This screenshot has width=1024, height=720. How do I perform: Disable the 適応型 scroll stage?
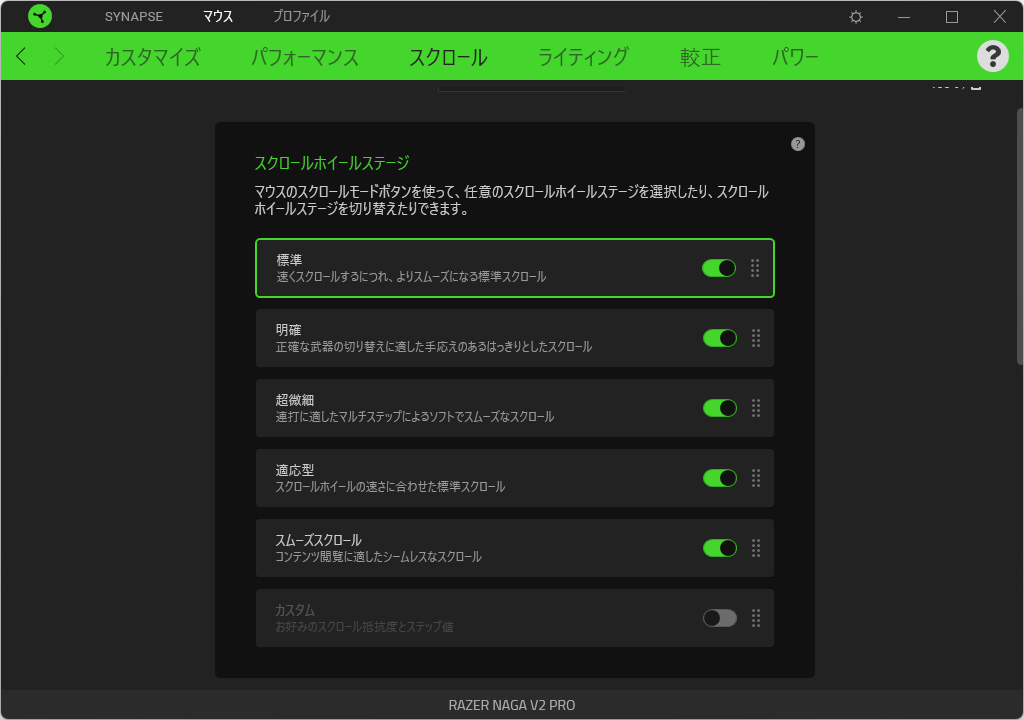click(x=720, y=478)
